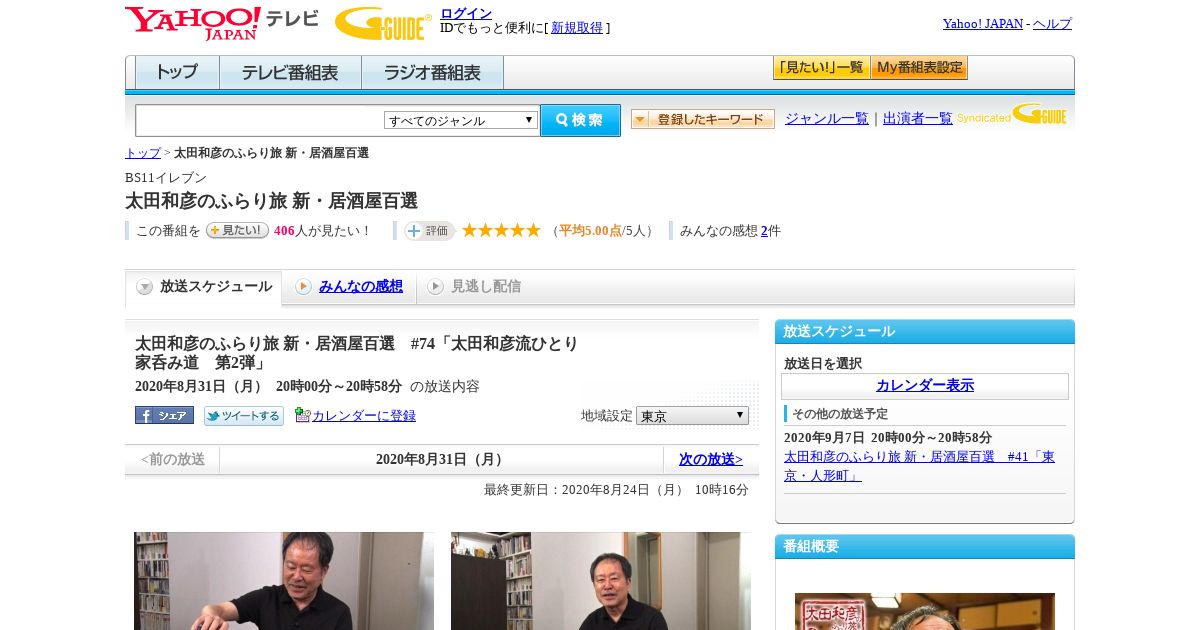The image size is (1200, 630).
Task: Follow the トップ breadcrumb link
Action: click(143, 153)
